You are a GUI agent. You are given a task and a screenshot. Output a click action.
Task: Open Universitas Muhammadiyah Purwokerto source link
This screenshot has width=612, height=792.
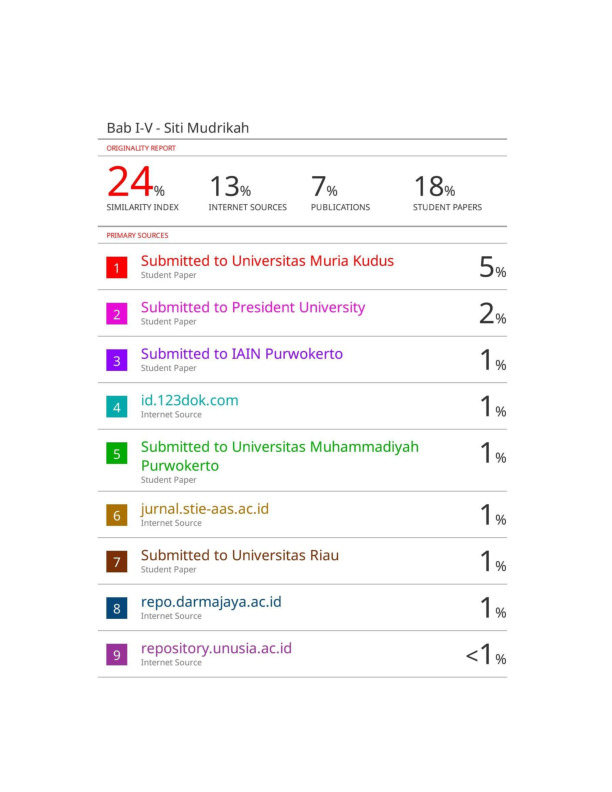pos(279,456)
